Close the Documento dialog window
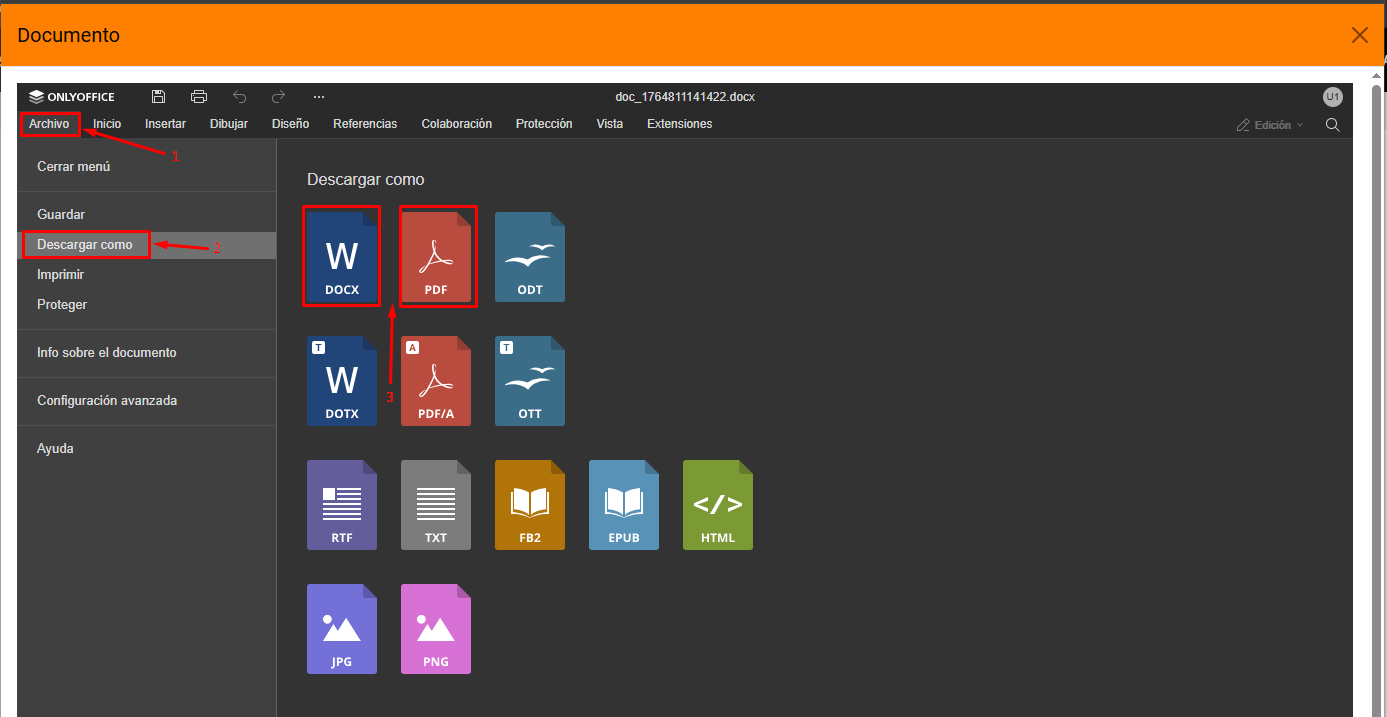The width and height of the screenshot is (1387, 717). click(1360, 35)
